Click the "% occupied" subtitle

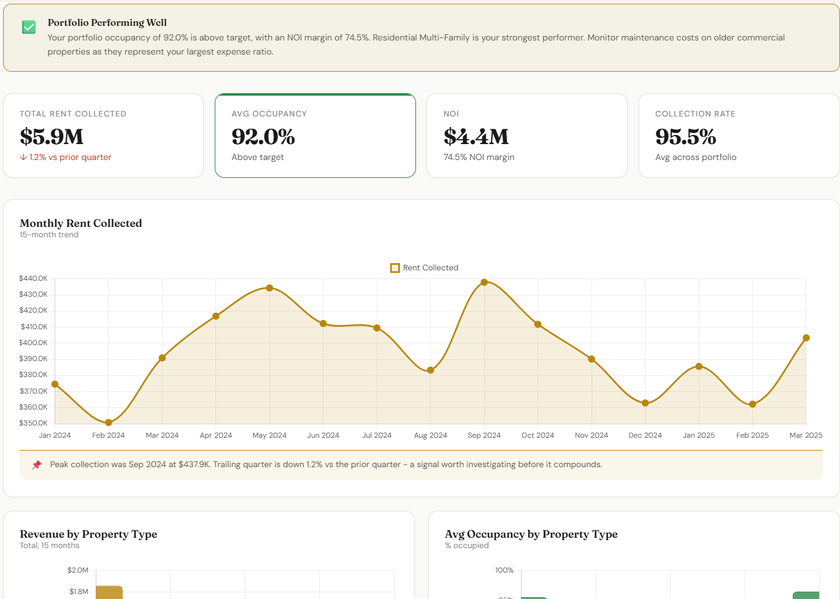click(467, 545)
